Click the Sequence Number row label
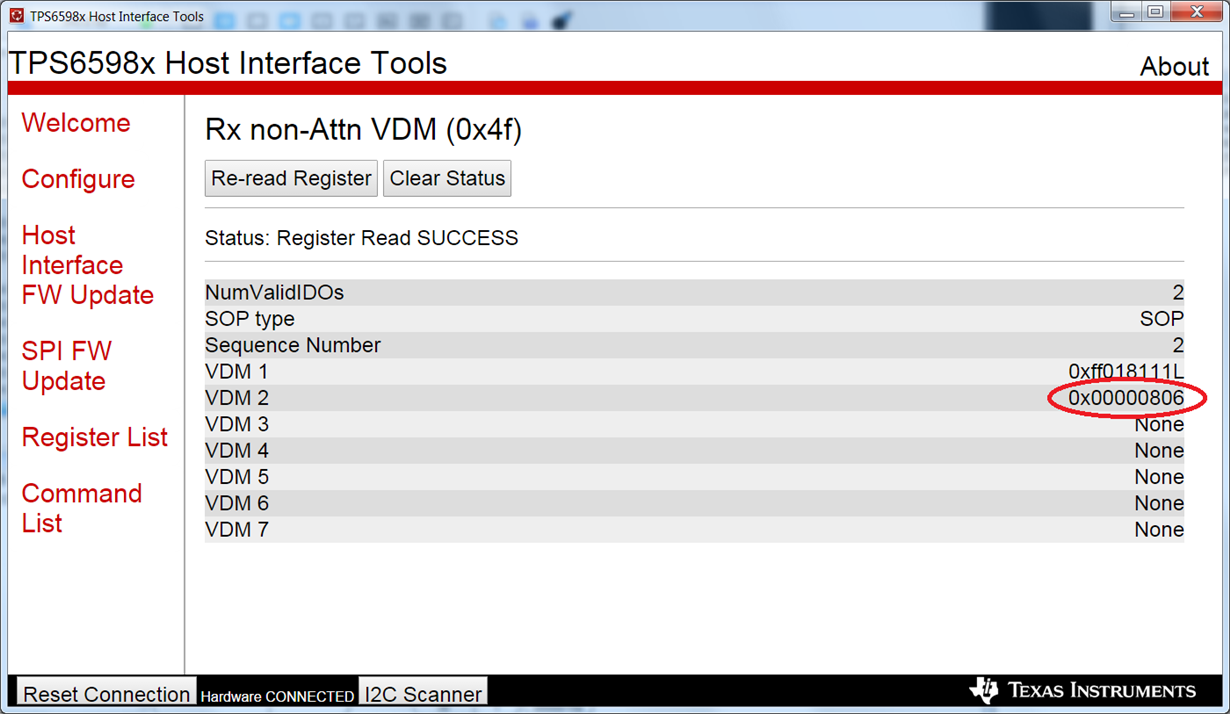 tap(293, 345)
